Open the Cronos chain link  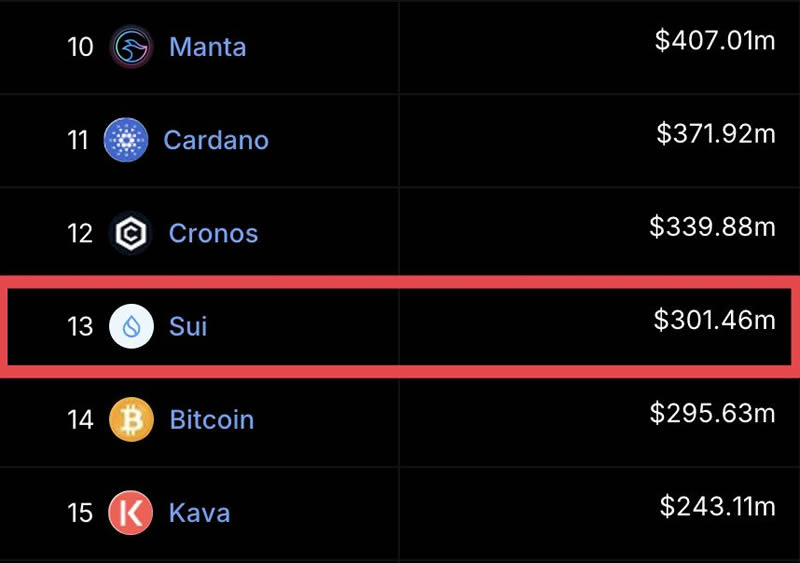pos(213,233)
